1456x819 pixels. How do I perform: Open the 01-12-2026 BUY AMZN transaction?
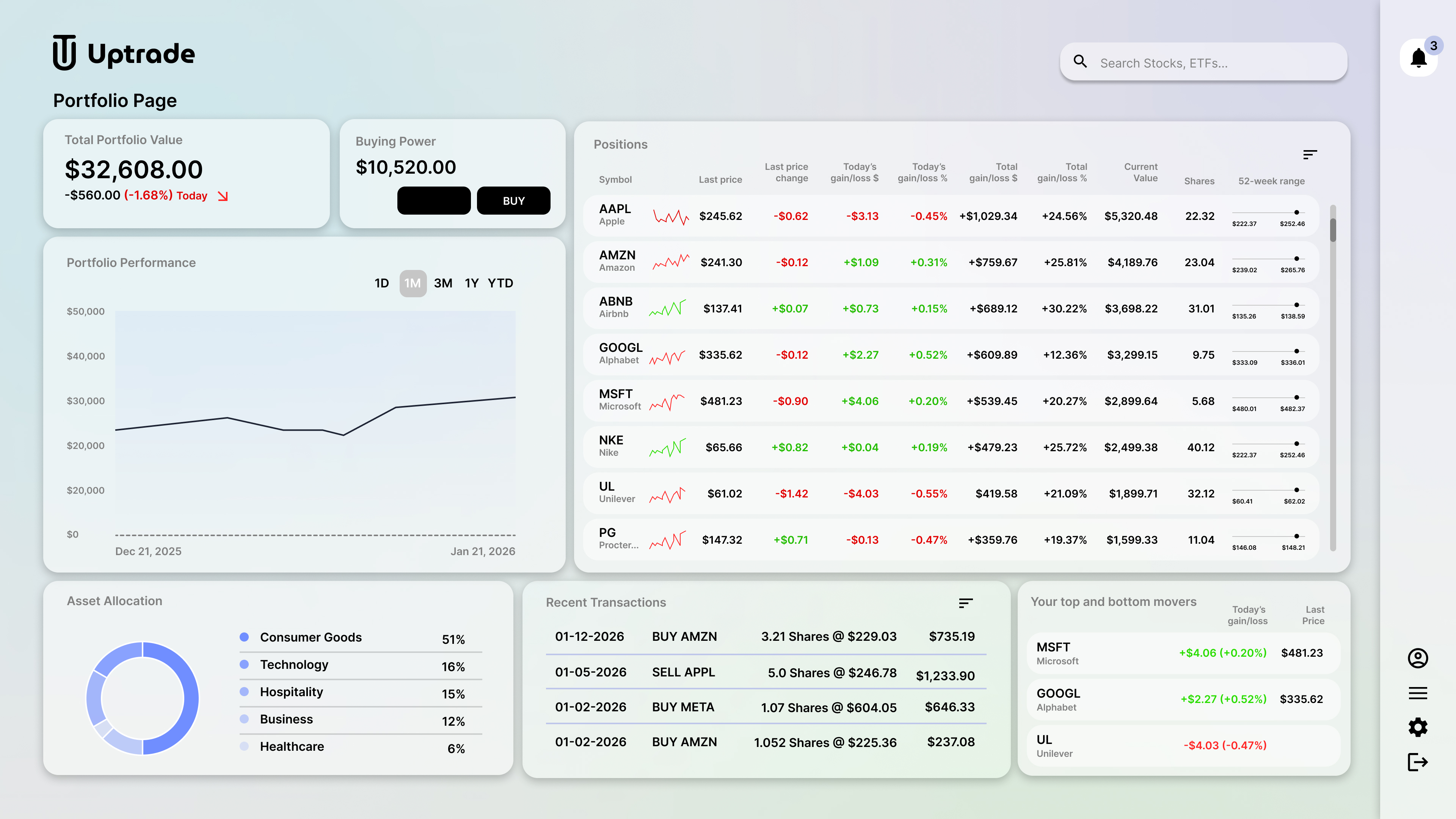pyautogui.click(x=765, y=637)
